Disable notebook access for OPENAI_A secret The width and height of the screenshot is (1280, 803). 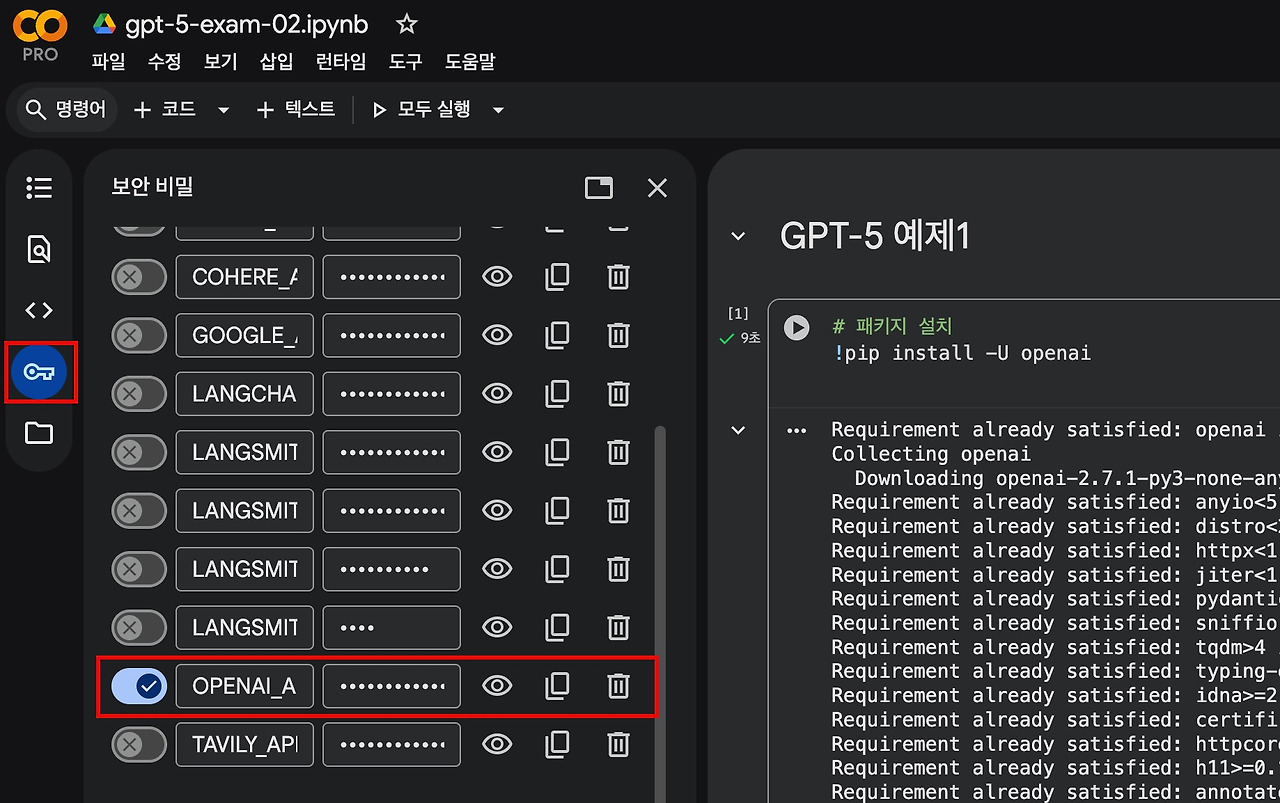(x=139, y=685)
